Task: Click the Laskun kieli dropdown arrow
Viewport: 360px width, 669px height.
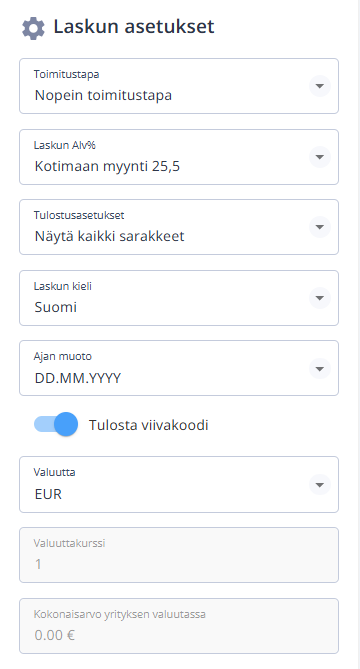Action: [319, 297]
